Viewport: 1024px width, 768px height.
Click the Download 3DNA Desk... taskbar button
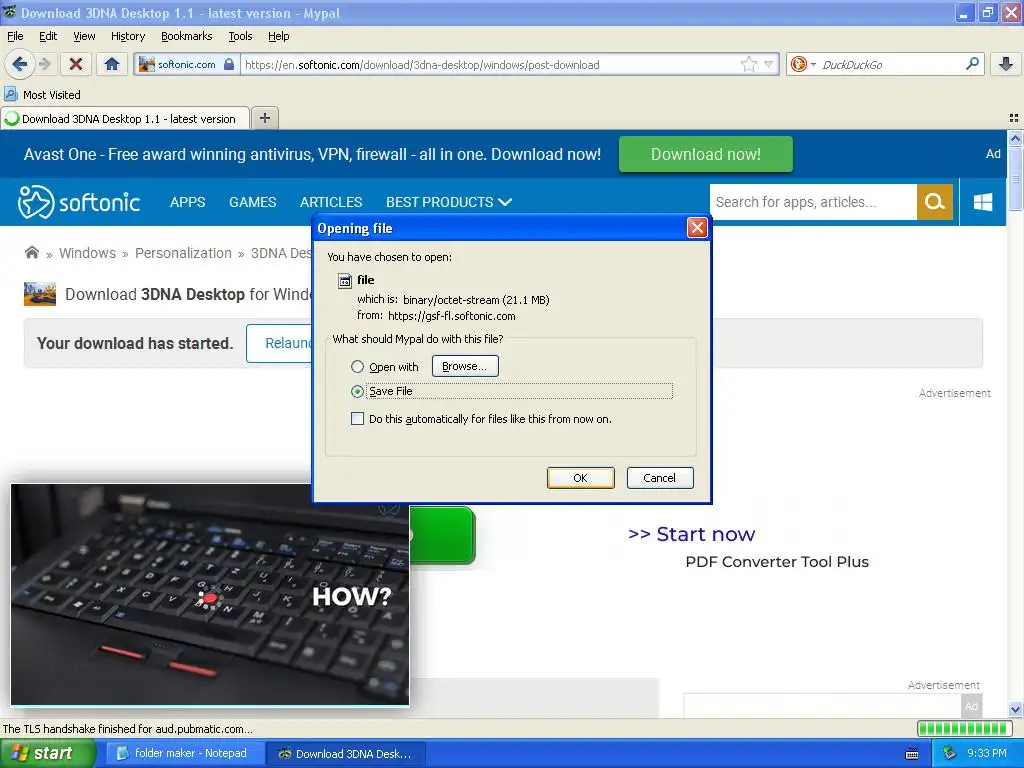(346, 753)
